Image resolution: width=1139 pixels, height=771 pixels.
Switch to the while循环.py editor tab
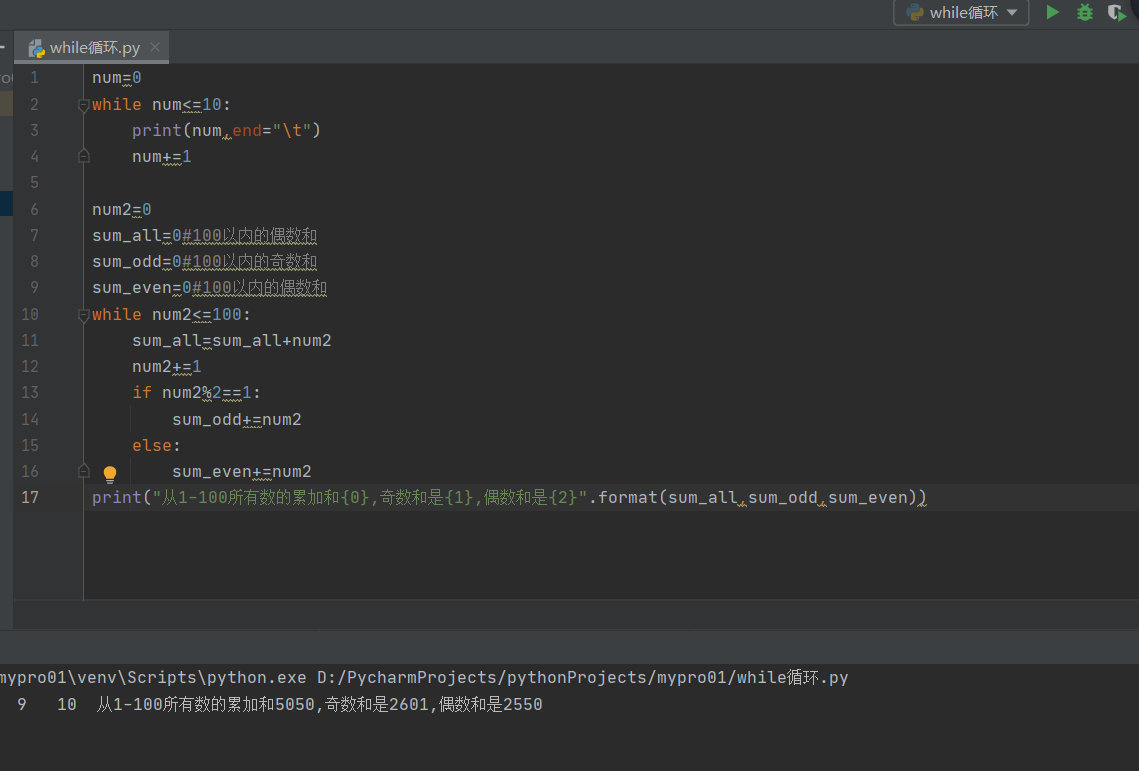pos(94,47)
